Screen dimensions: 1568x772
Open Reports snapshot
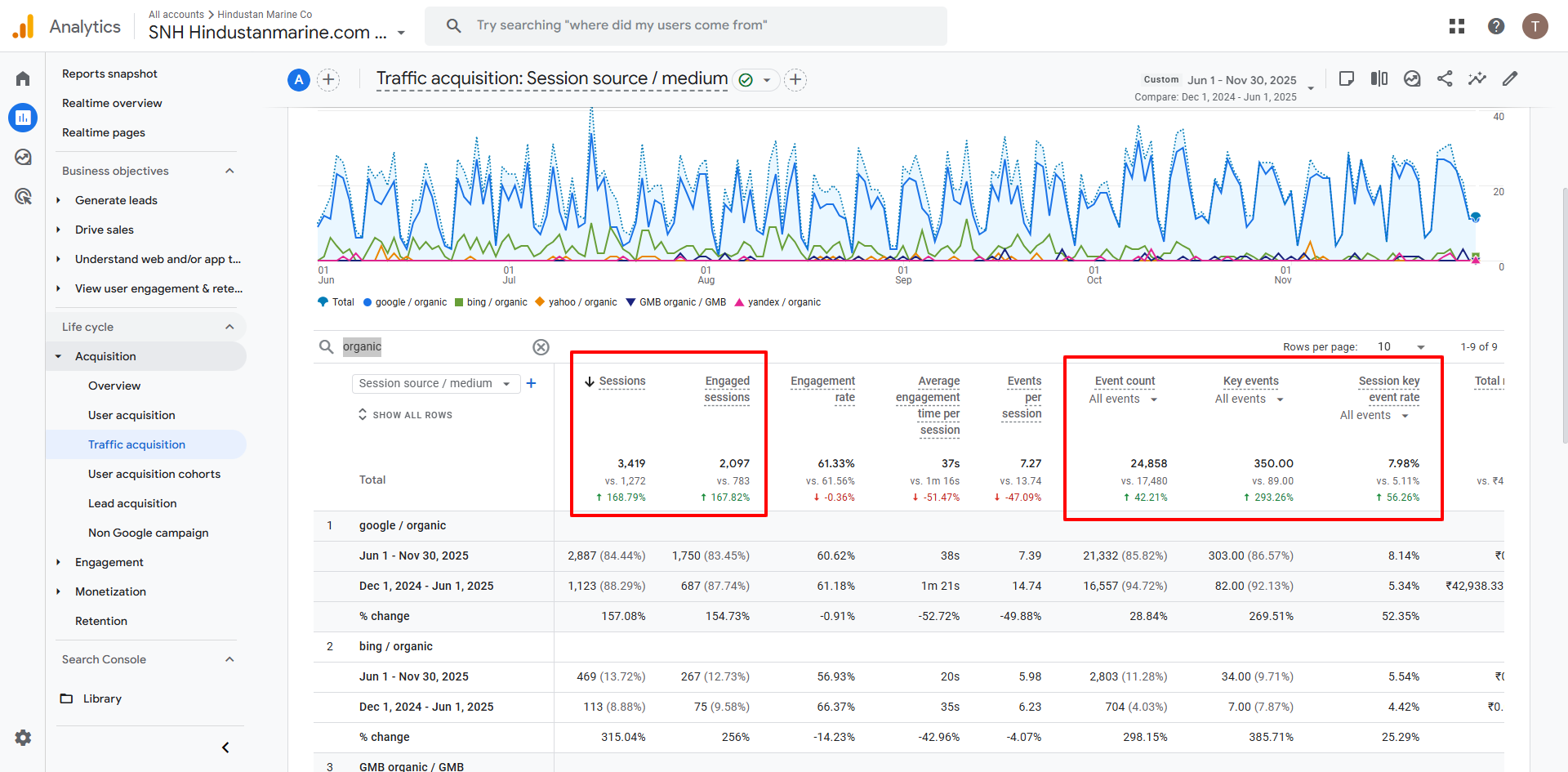click(109, 74)
